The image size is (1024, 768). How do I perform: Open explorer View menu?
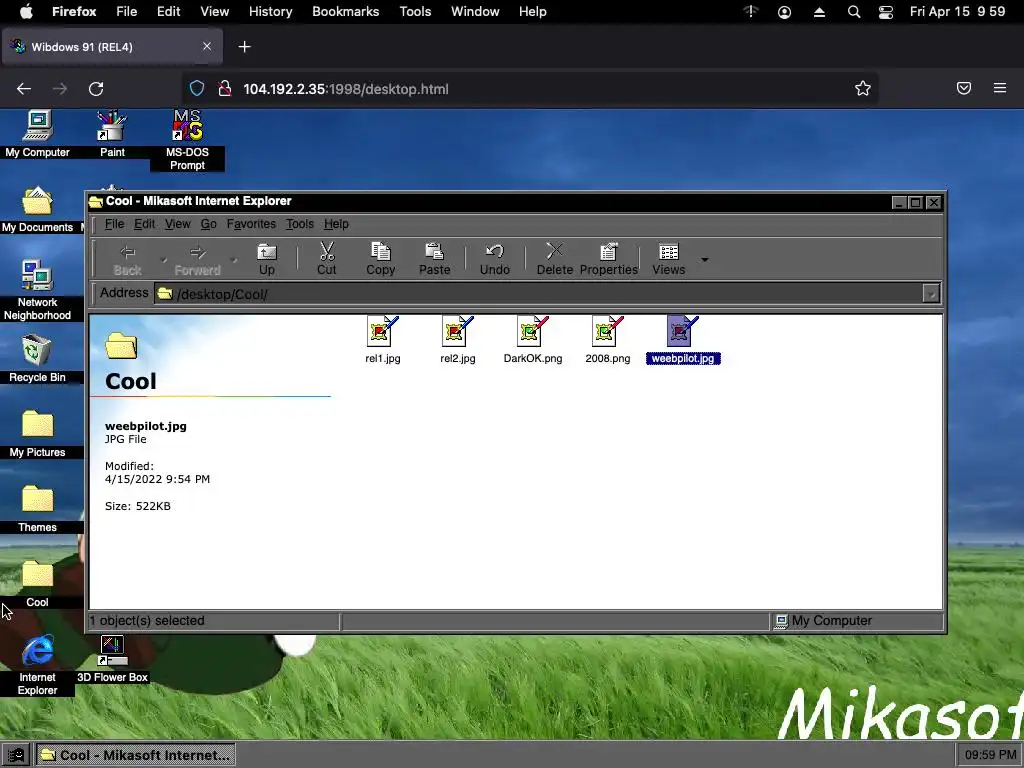pyautogui.click(x=178, y=224)
